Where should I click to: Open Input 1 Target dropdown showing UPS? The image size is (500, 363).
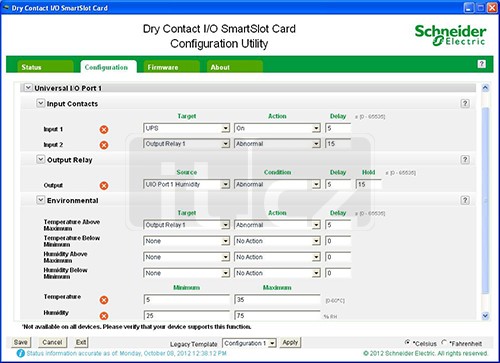(187, 128)
